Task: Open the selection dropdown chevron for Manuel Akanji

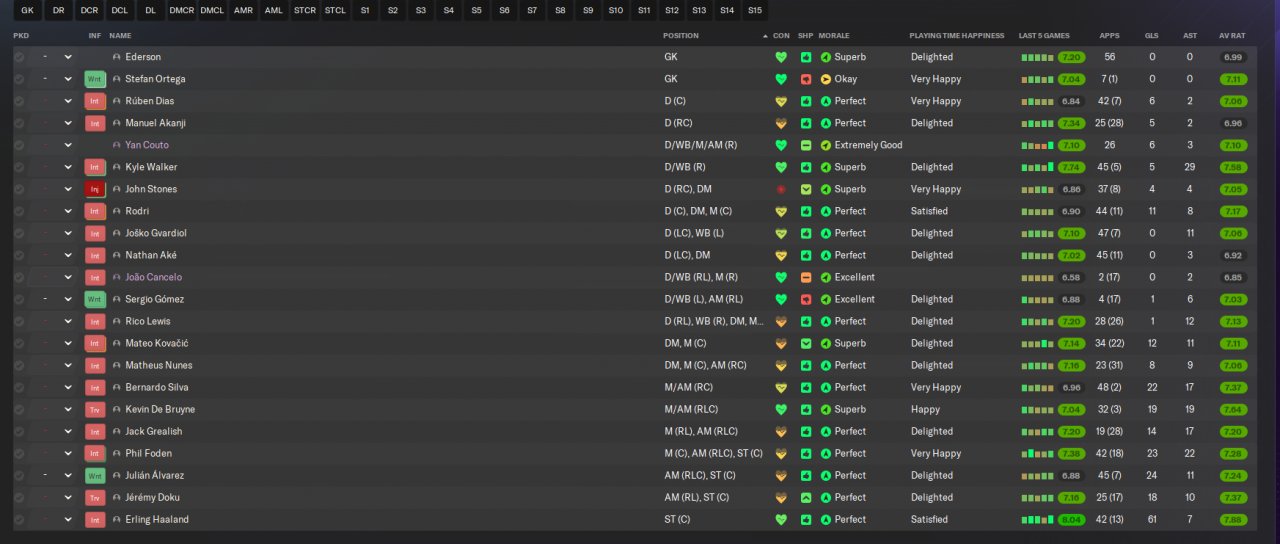Action: (x=68, y=123)
